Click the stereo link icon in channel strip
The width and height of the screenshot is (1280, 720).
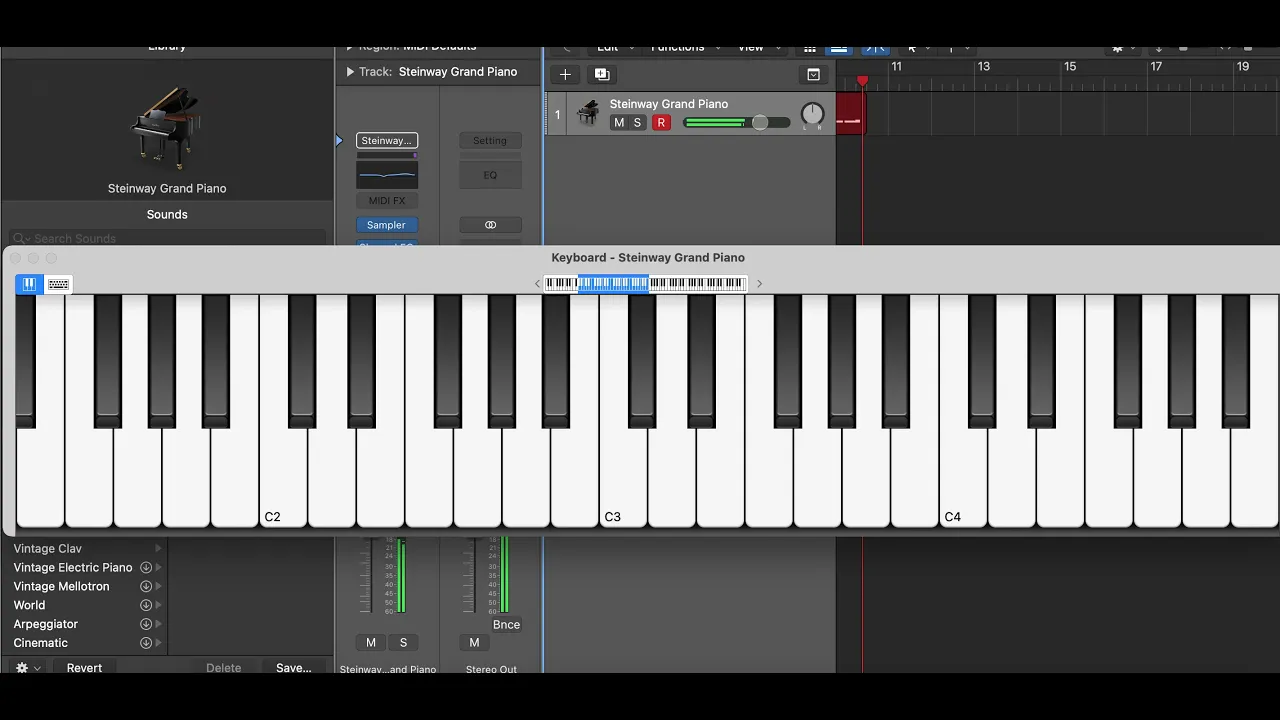point(490,225)
